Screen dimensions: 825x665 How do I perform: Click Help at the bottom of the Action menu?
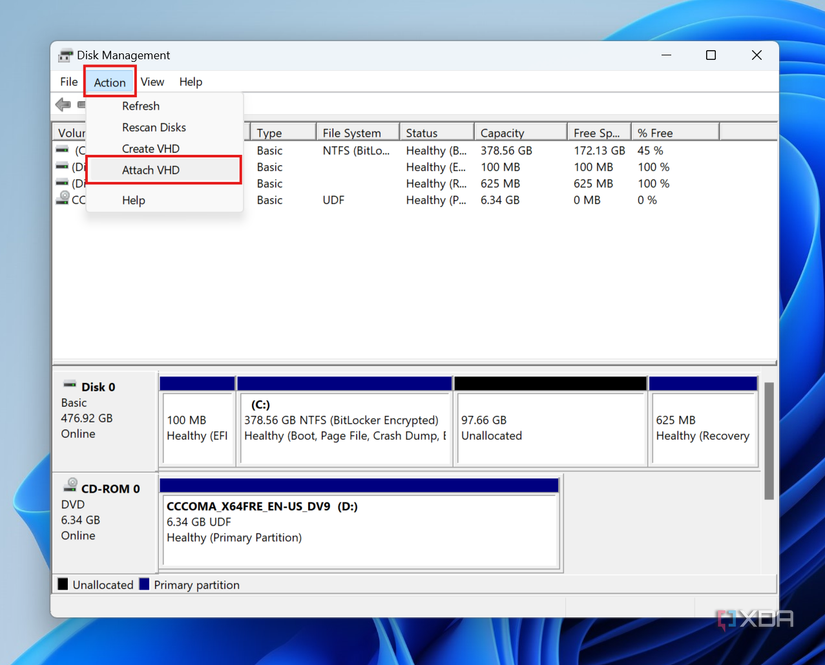pos(131,199)
